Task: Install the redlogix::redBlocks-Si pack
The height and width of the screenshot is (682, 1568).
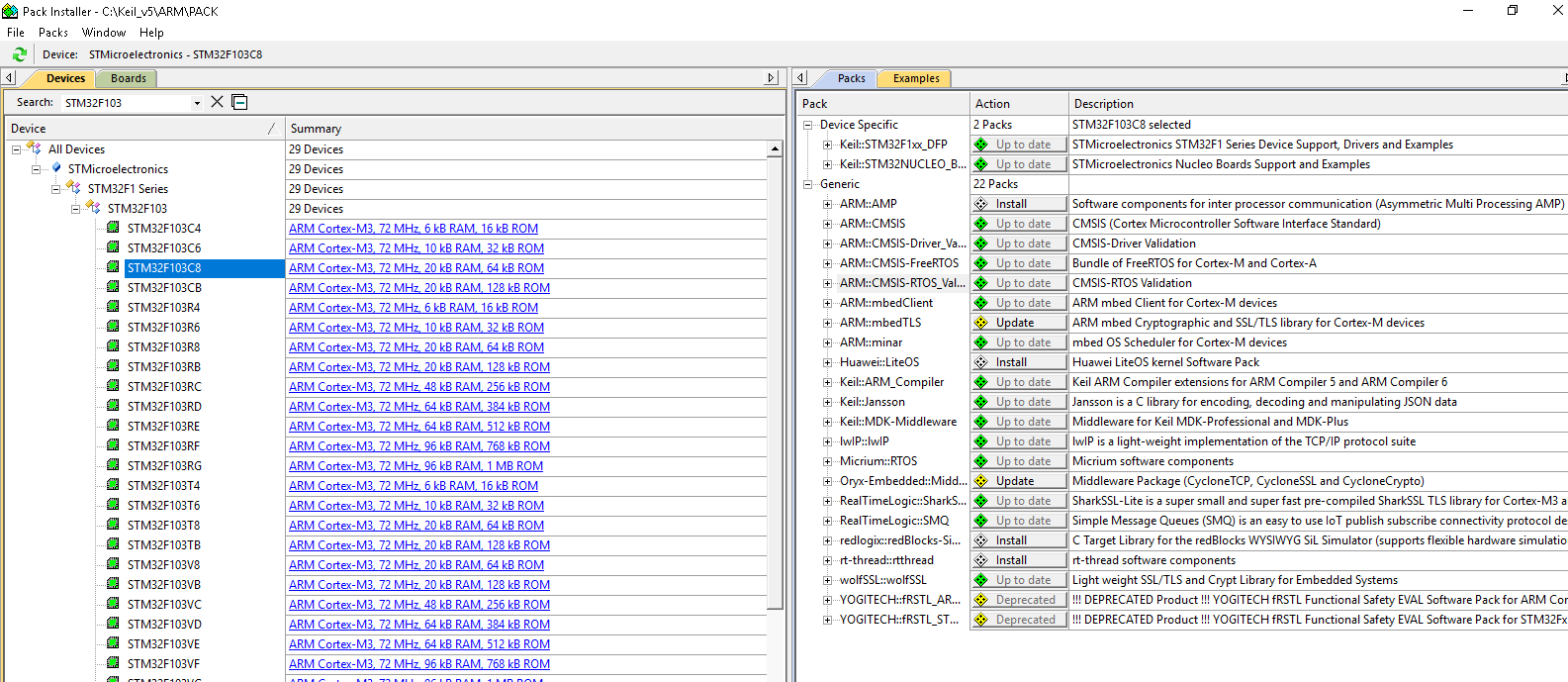Action: pyautogui.click(x=1019, y=540)
